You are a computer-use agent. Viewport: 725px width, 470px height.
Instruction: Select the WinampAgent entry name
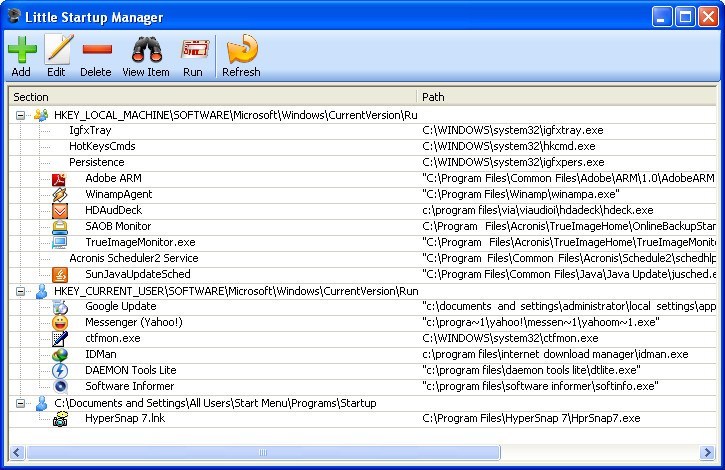(118, 194)
